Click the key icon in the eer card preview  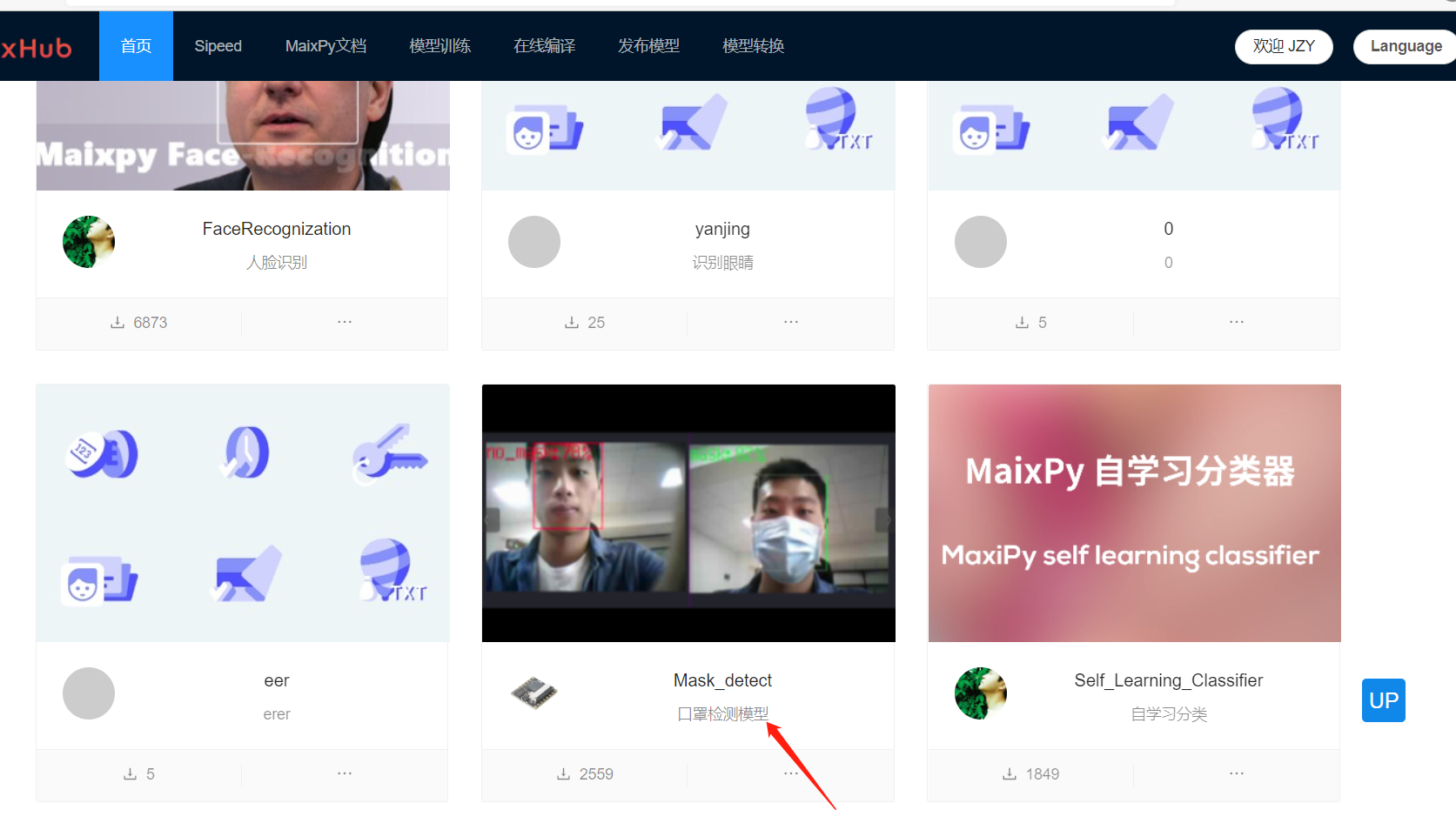pyautogui.click(x=390, y=453)
